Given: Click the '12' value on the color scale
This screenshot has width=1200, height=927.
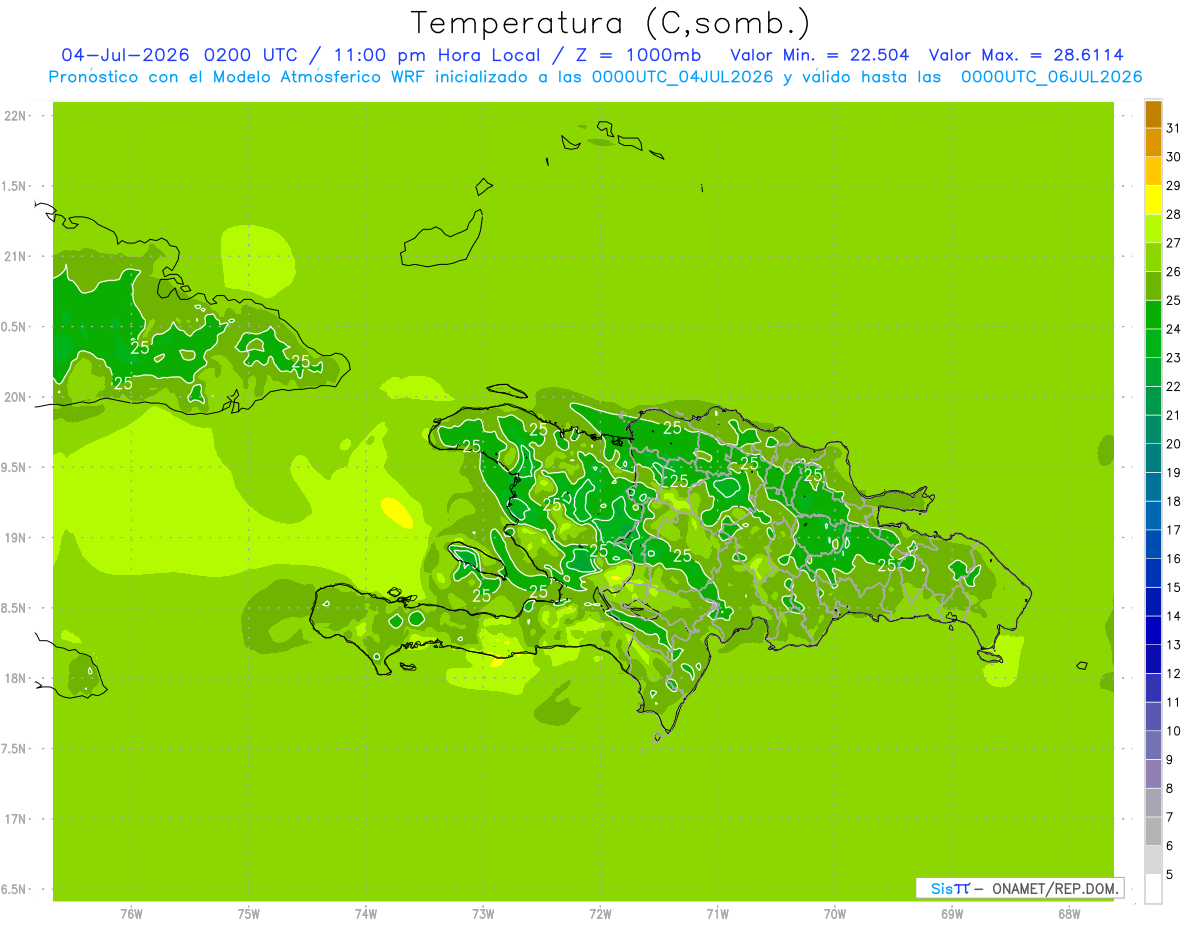Looking at the screenshot, I should (x=1173, y=674).
